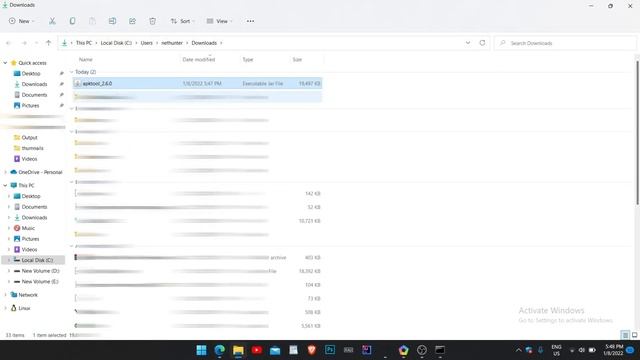The image size is (640, 360).
Task: Open the Sort options dropdown
Action: point(182,21)
